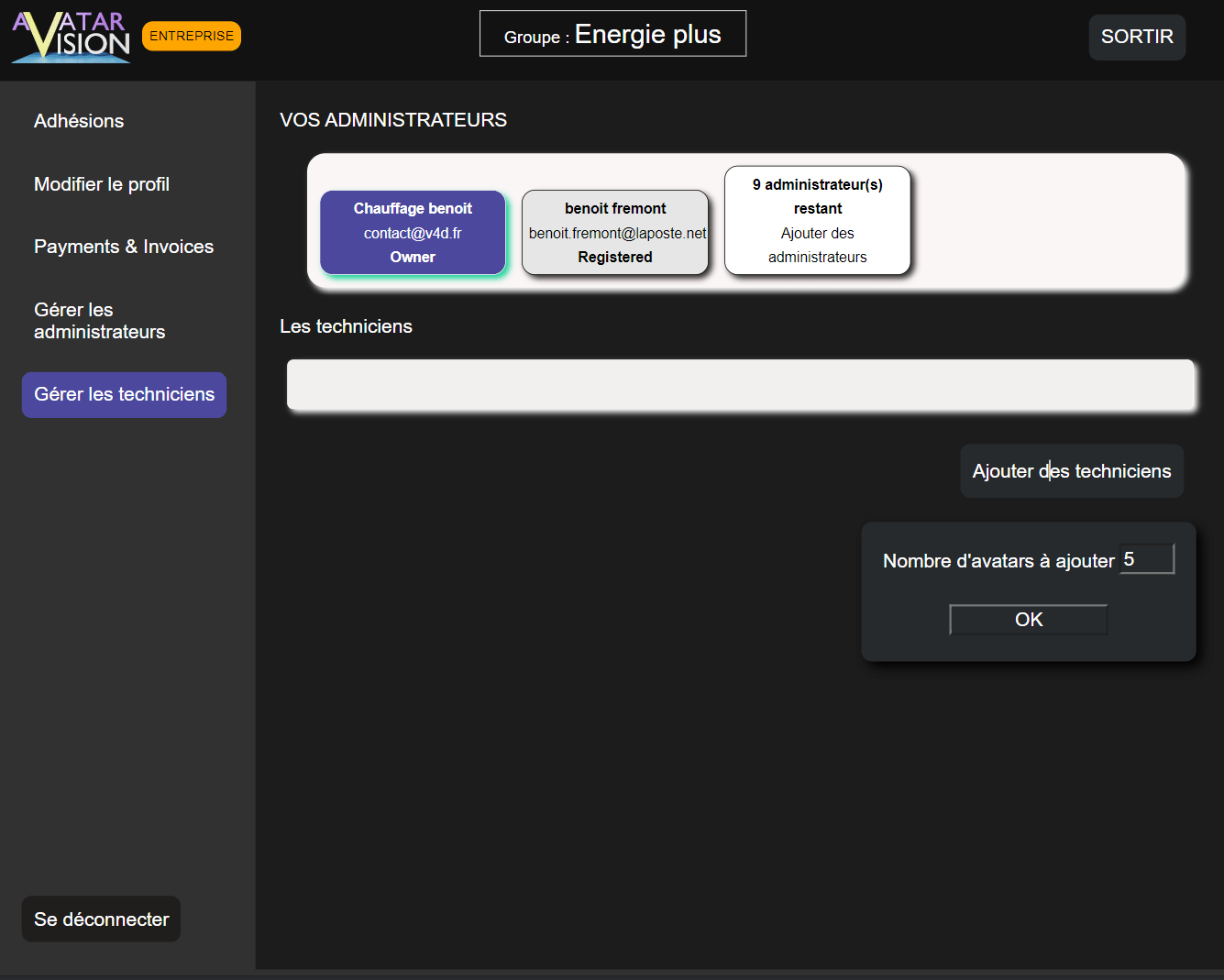This screenshot has width=1224, height=980.
Task: Click the Avatar Vision logo
Action: click(x=71, y=37)
